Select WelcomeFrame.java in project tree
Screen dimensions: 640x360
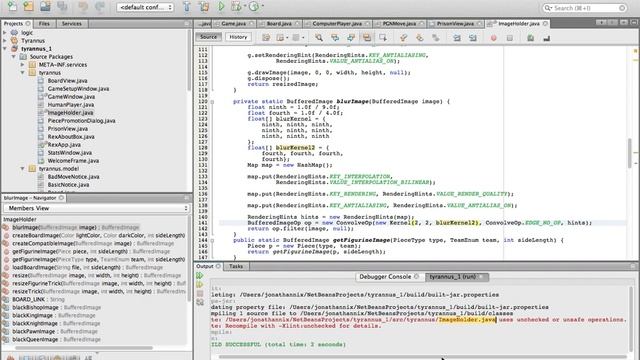(x=73, y=161)
